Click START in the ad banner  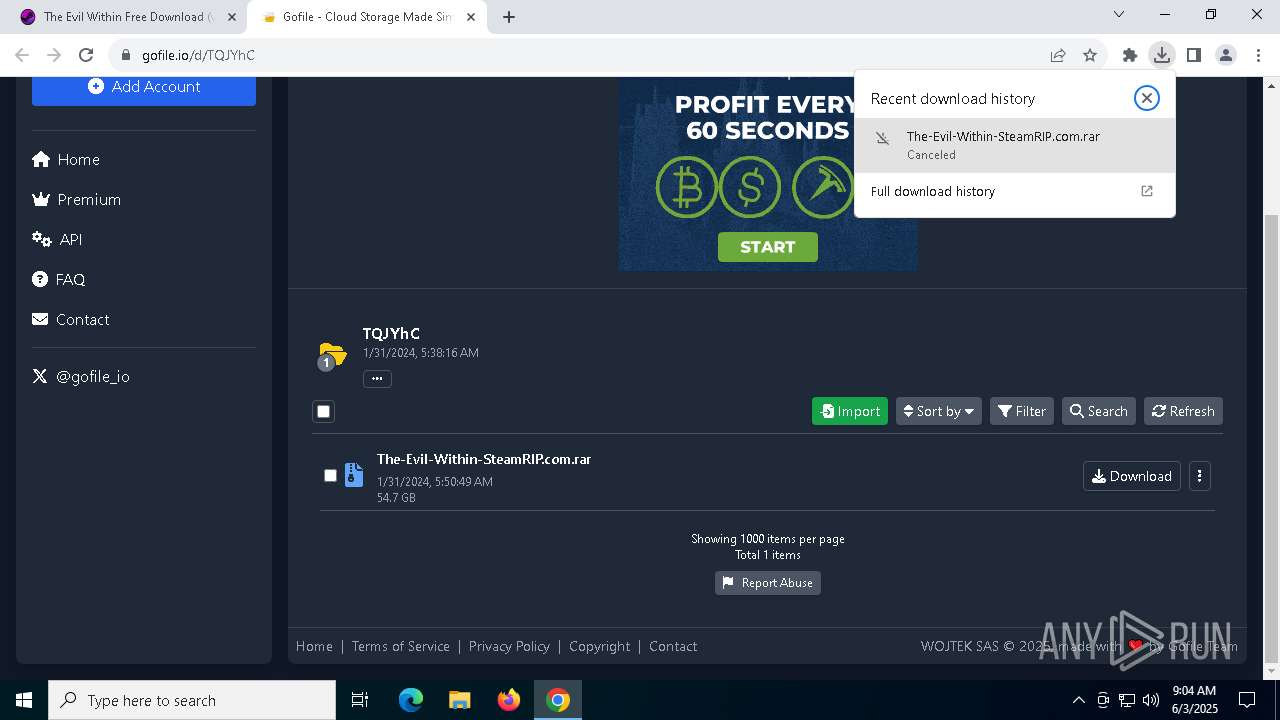[x=768, y=247]
